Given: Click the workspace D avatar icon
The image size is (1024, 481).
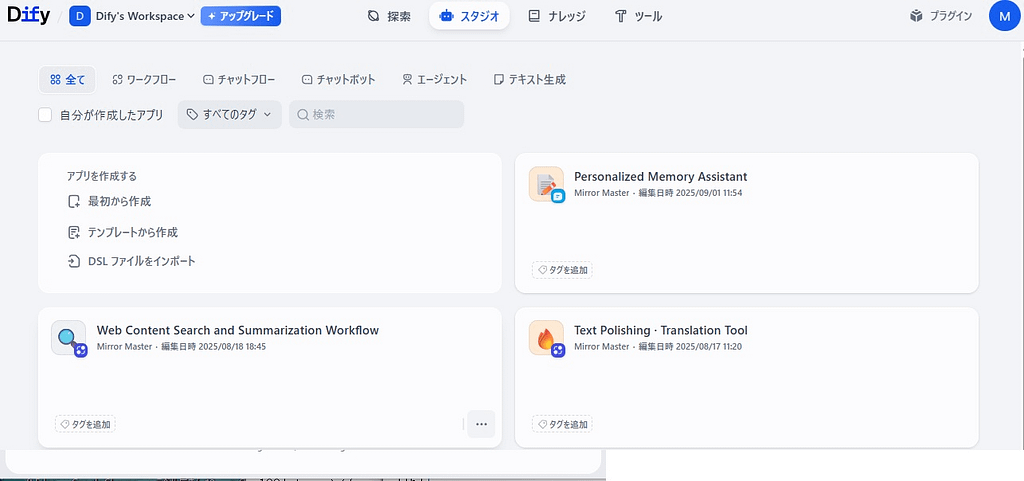Looking at the screenshot, I should [79, 16].
